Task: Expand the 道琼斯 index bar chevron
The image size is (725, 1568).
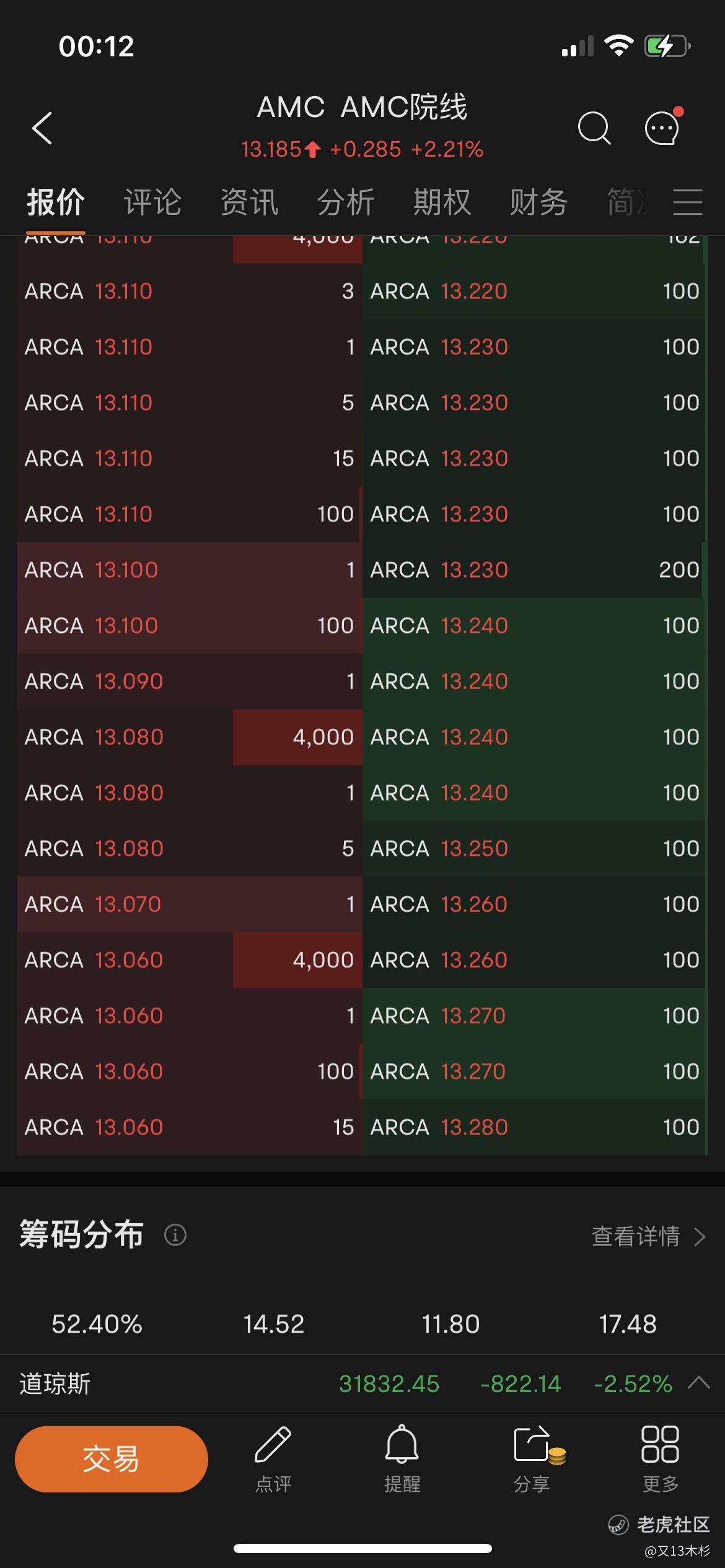Action: [699, 1383]
